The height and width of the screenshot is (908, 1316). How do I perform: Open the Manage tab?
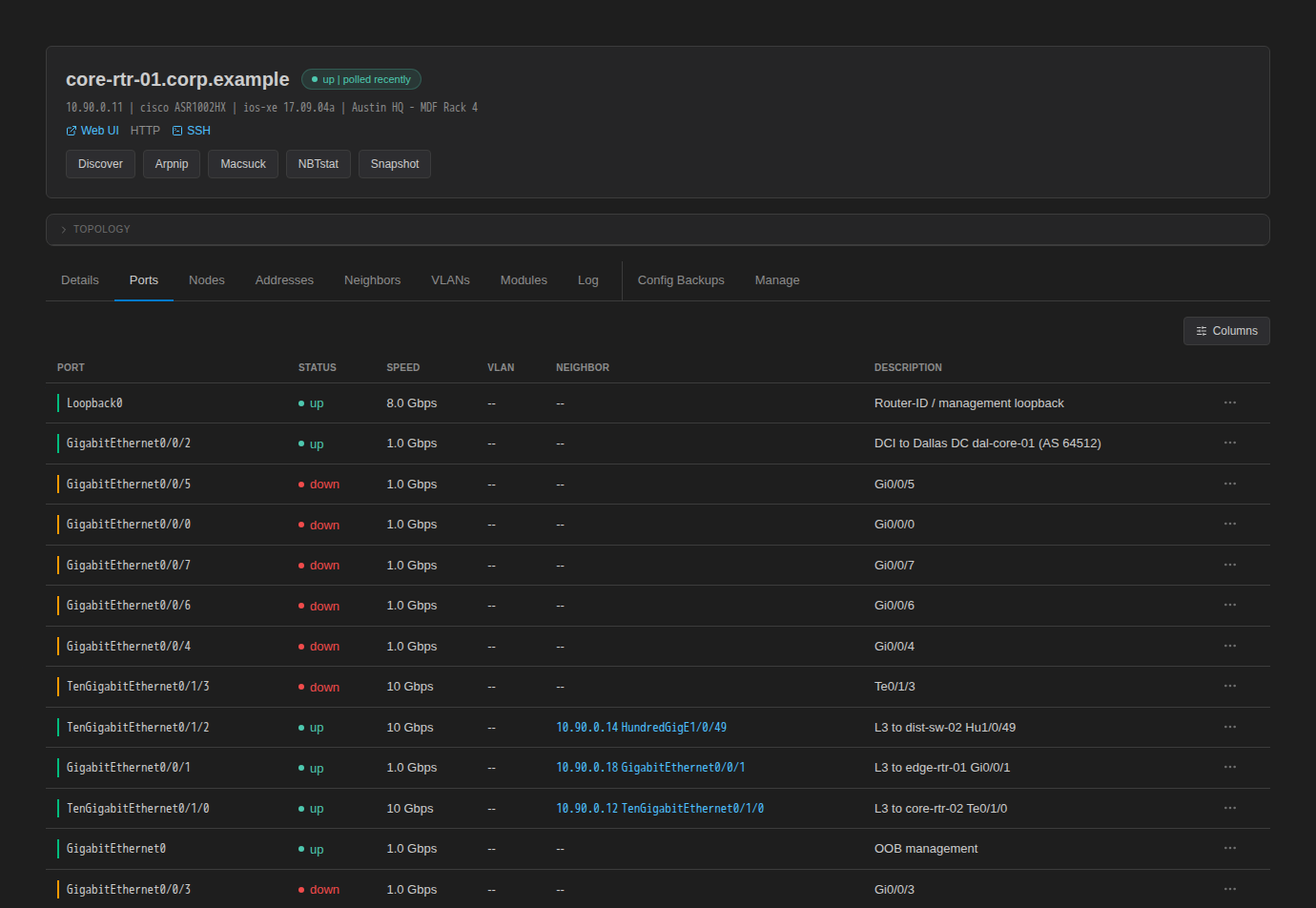pos(777,280)
